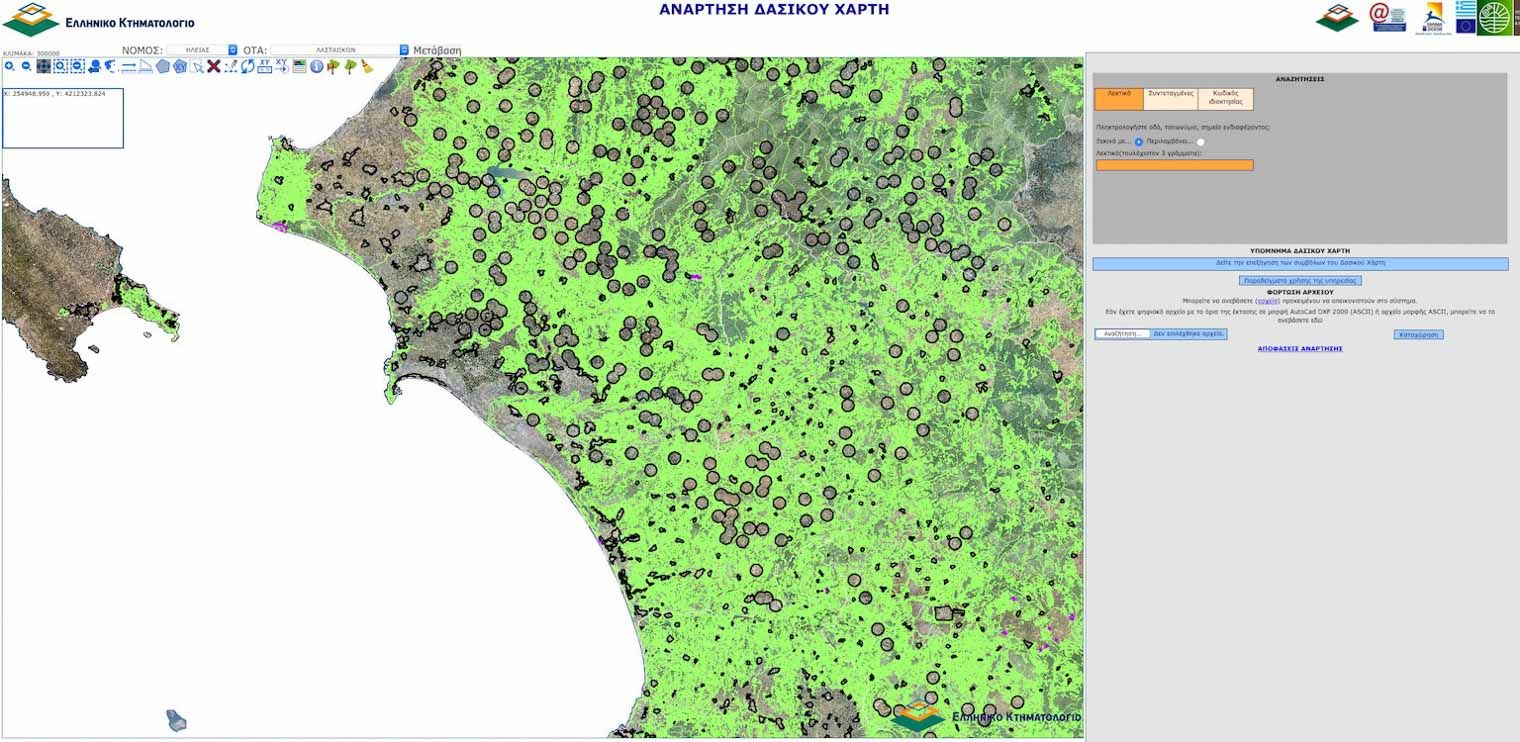This screenshot has height=742, width=1520.
Task: Select the 'Περιλαμβάνει' radio option
Action: click(1200, 142)
